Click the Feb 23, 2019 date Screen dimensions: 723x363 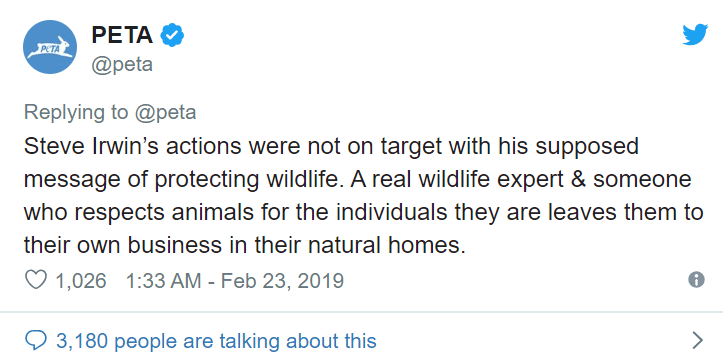(282, 280)
